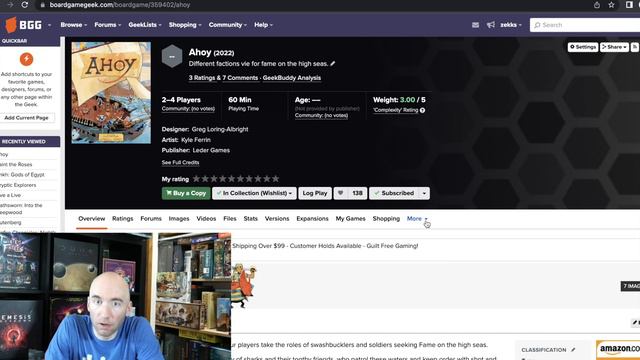Open the Settings button
Screen dimensions: 640x360
(x=583, y=47)
